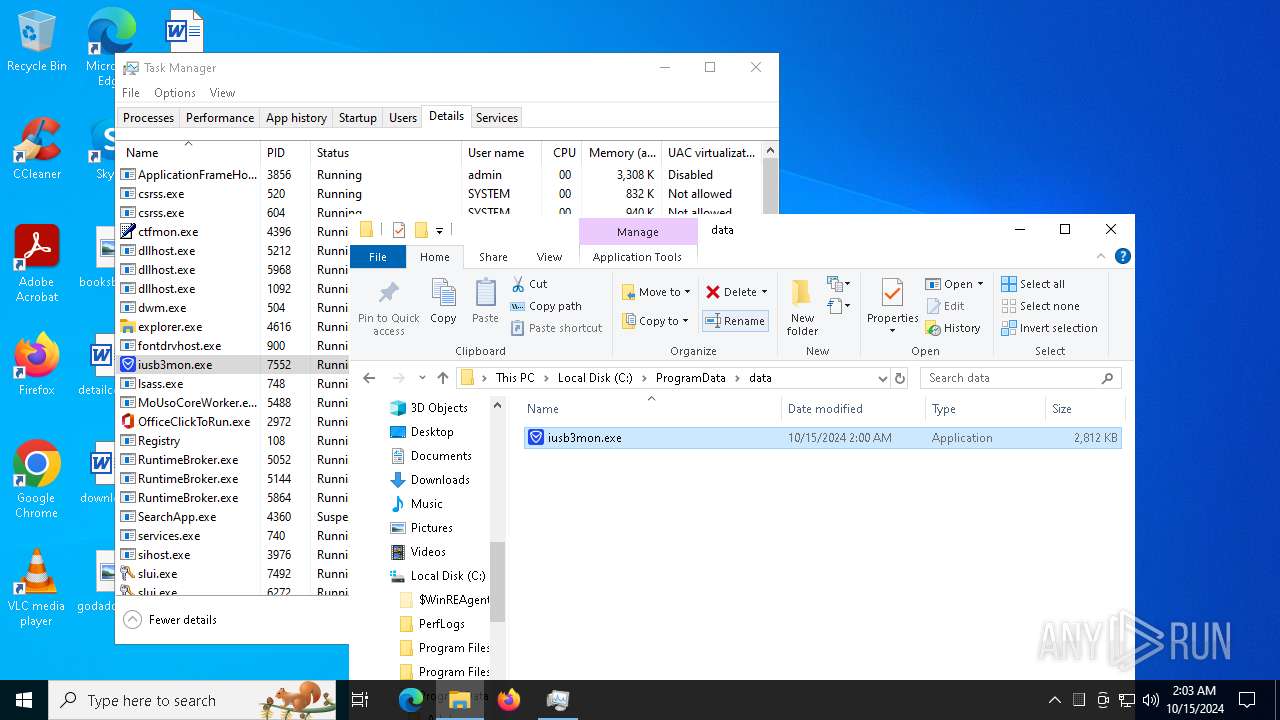
Task: Create a New folder from ribbon
Action: (x=802, y=307)
